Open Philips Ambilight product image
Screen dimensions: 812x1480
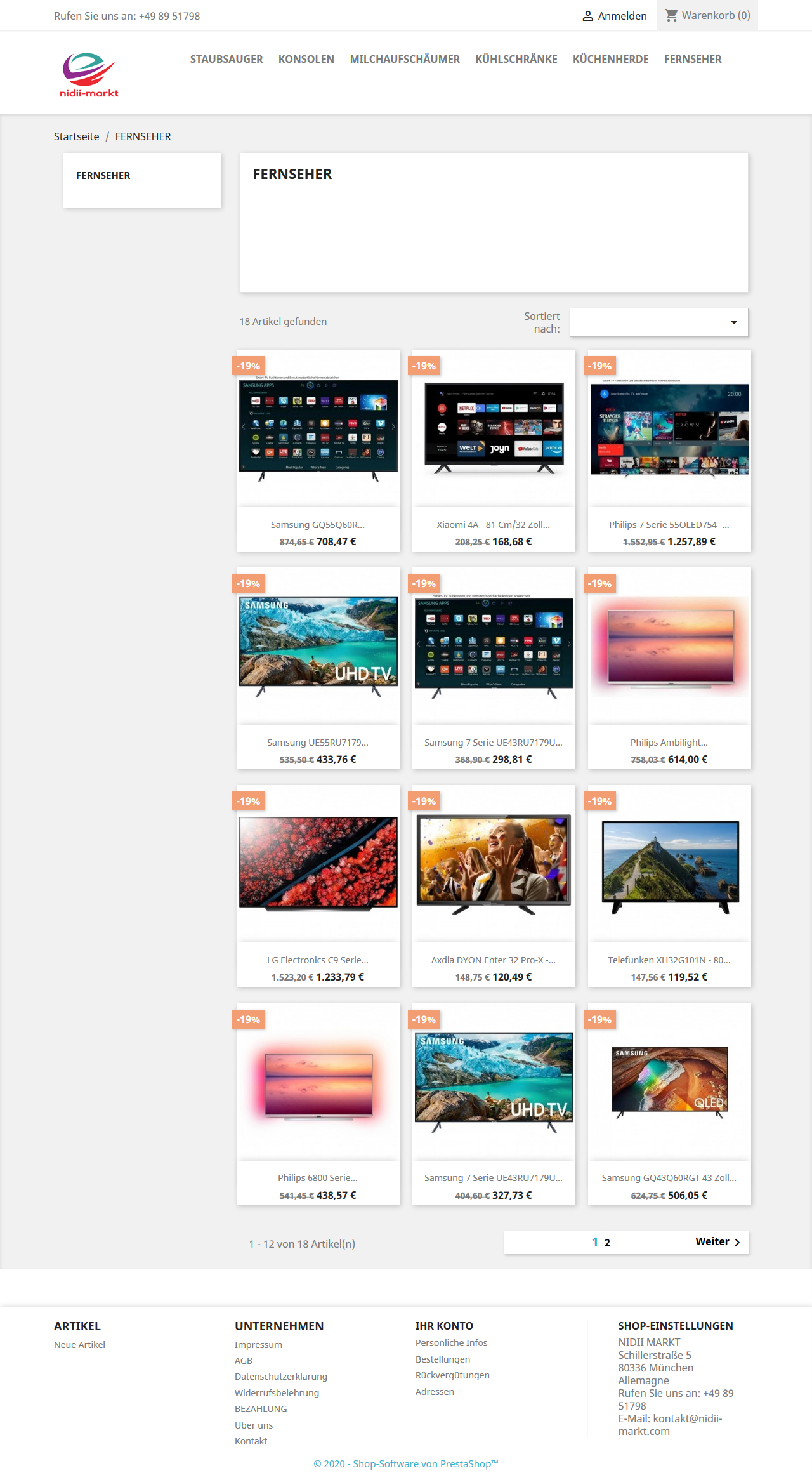[x=669, y=646]
